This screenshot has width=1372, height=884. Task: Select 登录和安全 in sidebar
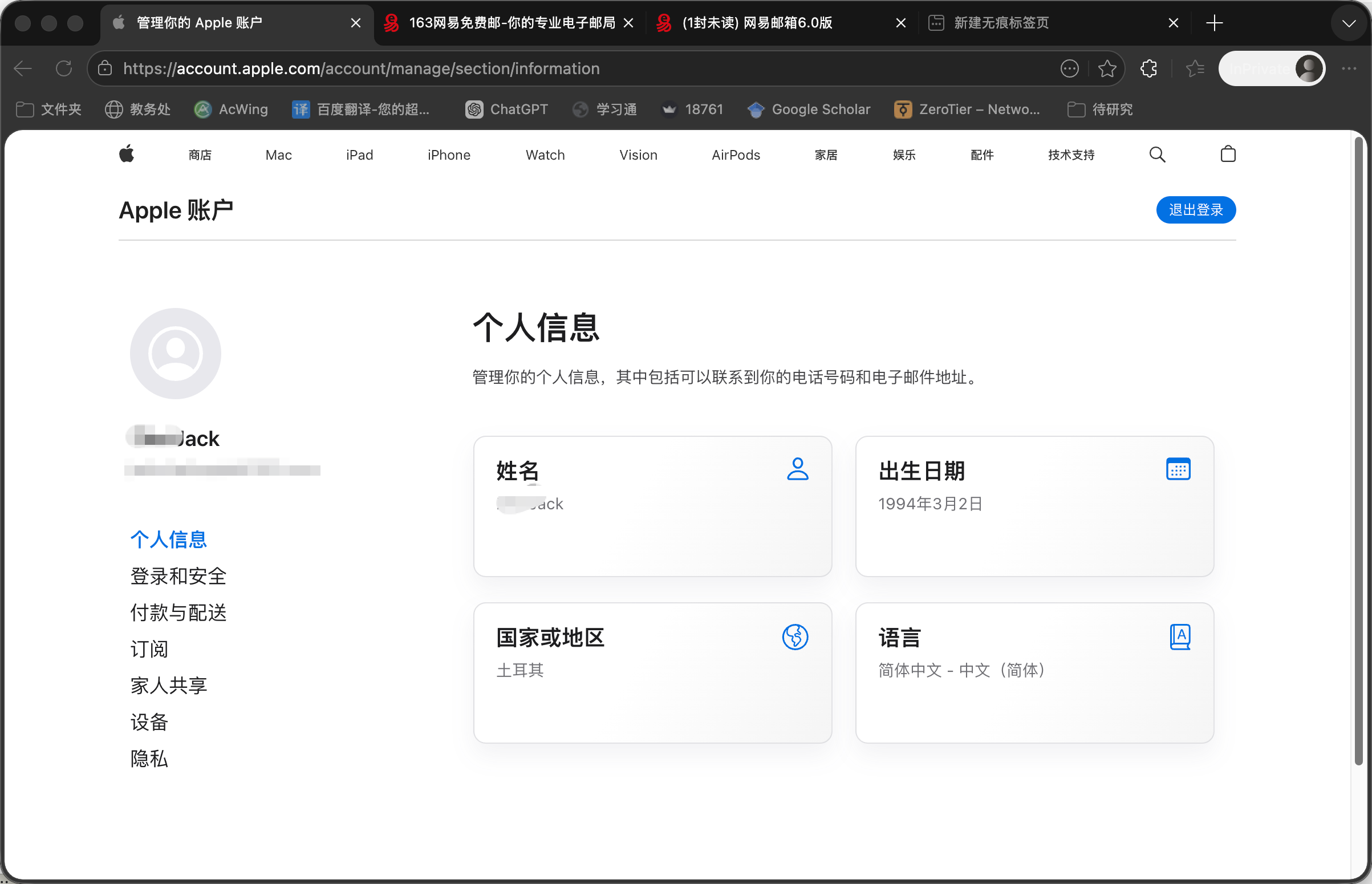178,576
